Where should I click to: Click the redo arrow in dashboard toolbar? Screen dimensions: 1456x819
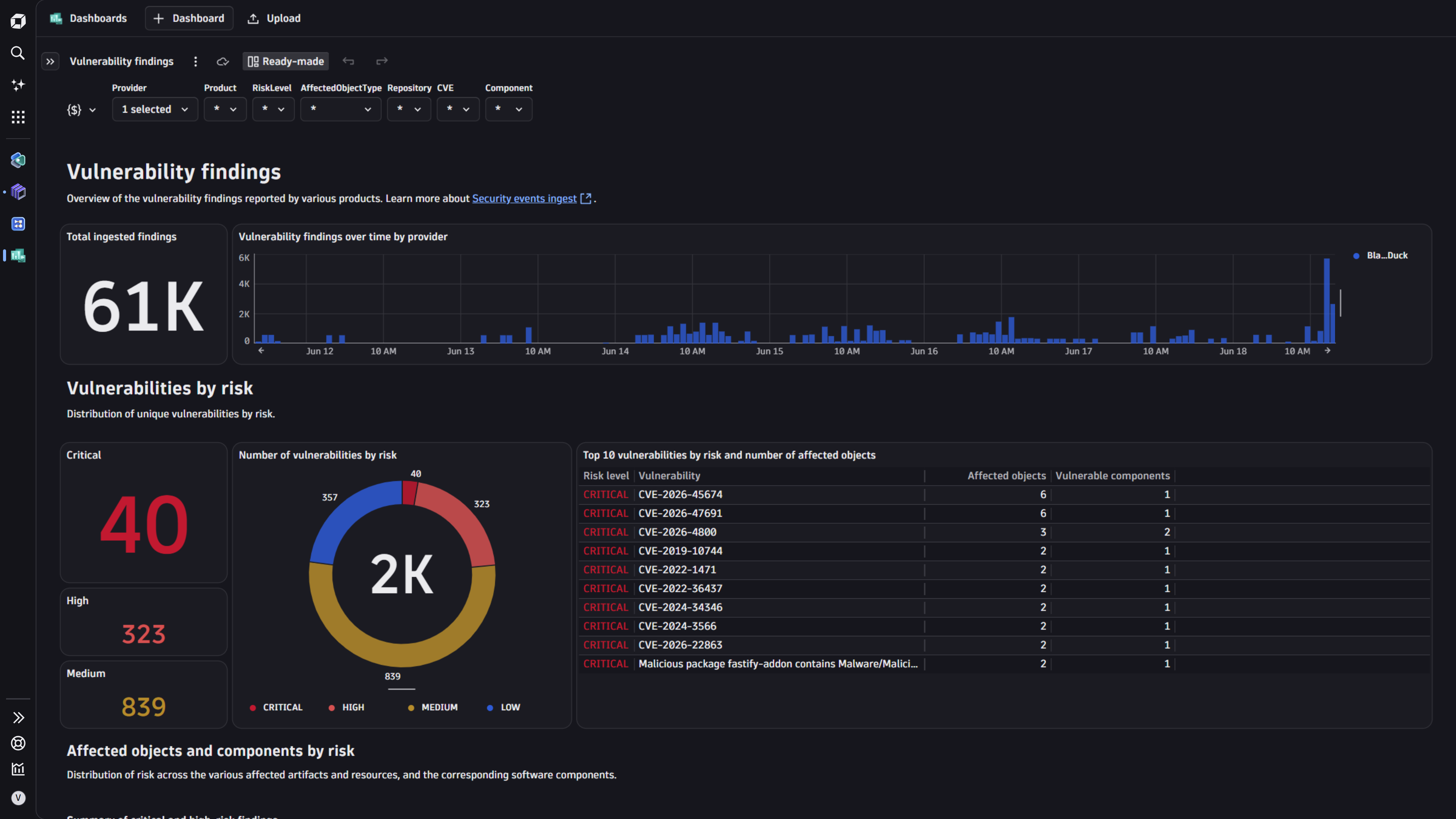pyautogui.click(x=382, y=61)
